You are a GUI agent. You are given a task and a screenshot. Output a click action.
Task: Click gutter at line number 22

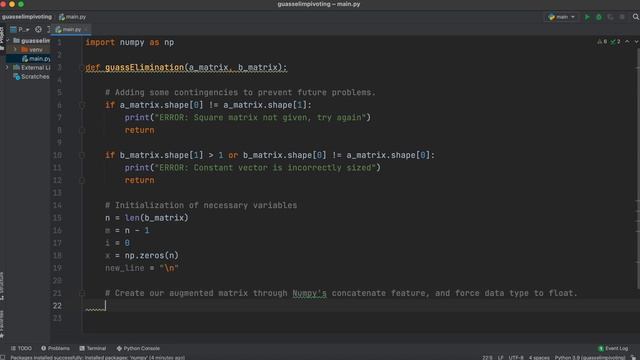click(x=57, y=306)
